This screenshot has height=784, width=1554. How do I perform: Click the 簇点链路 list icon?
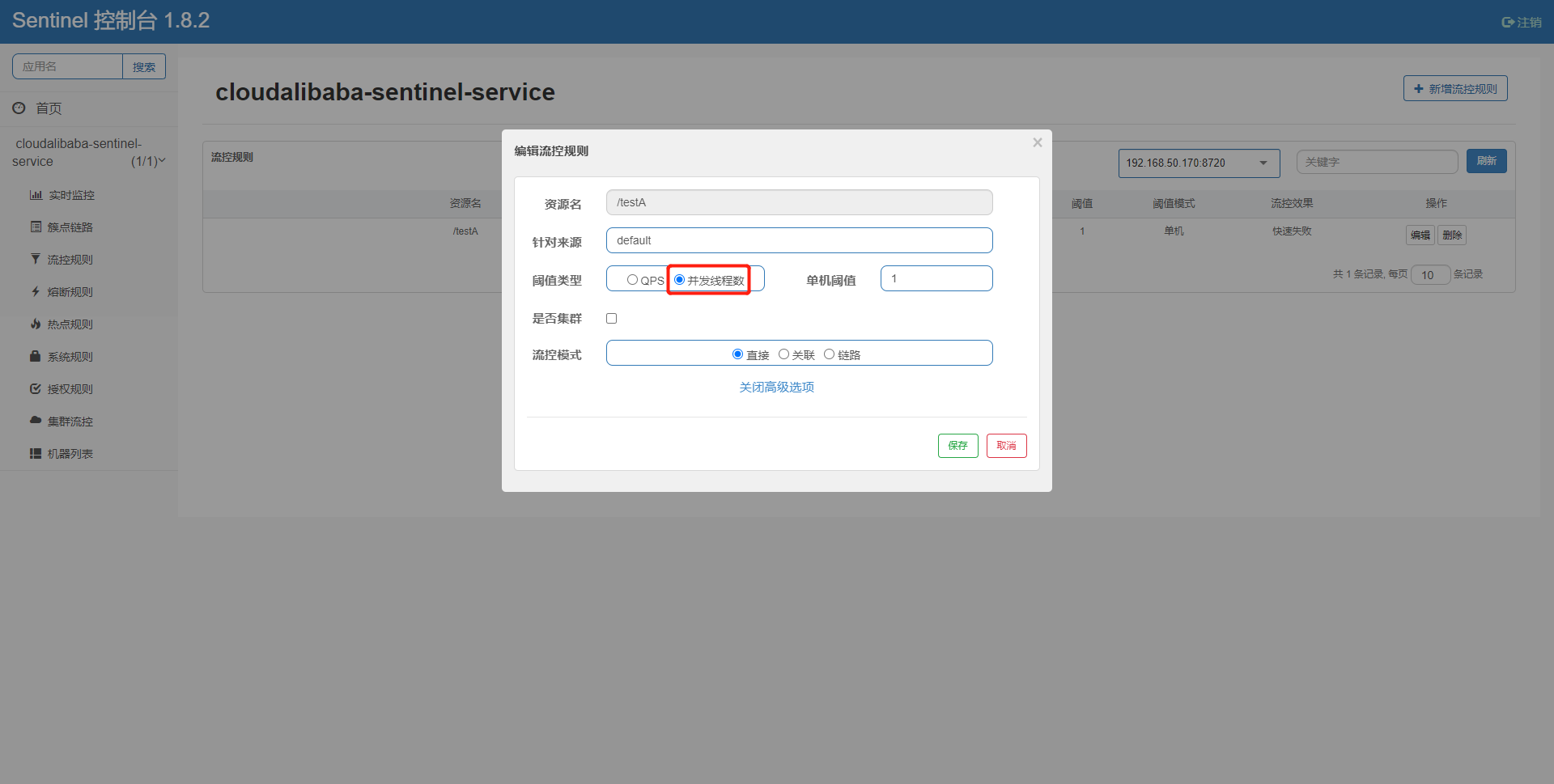click(x=36, y=227)
